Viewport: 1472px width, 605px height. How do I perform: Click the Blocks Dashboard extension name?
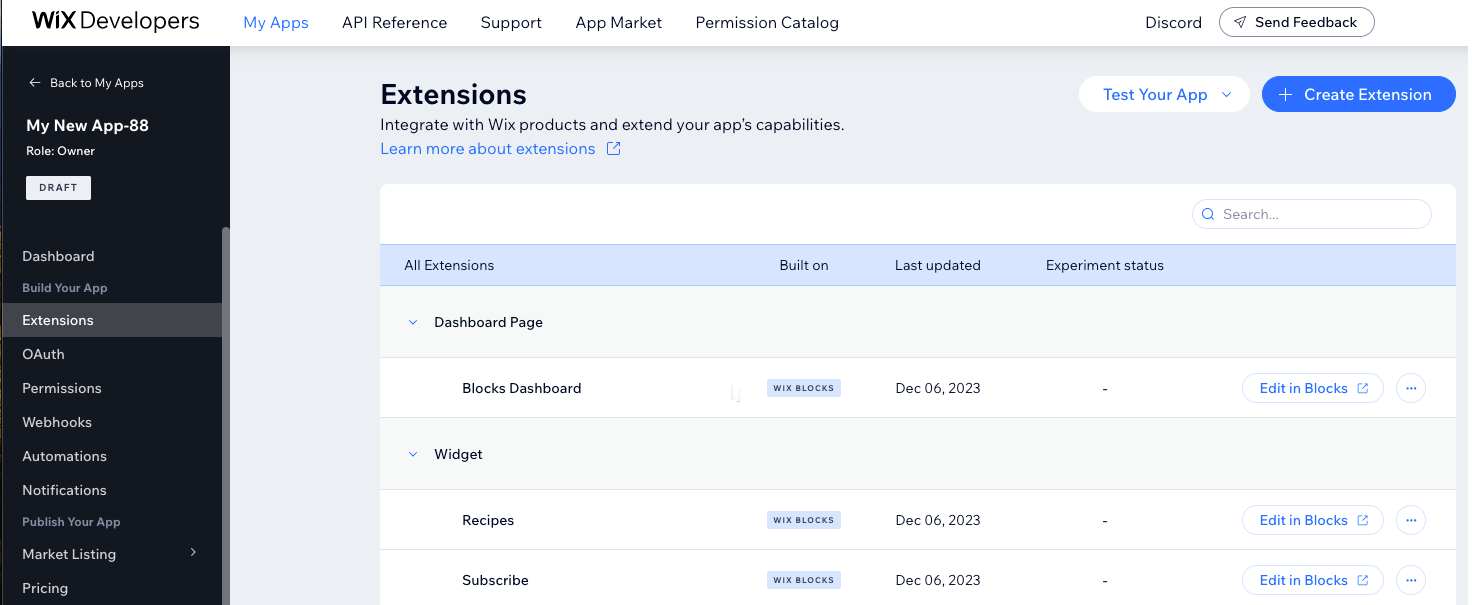tap(521, 388)
